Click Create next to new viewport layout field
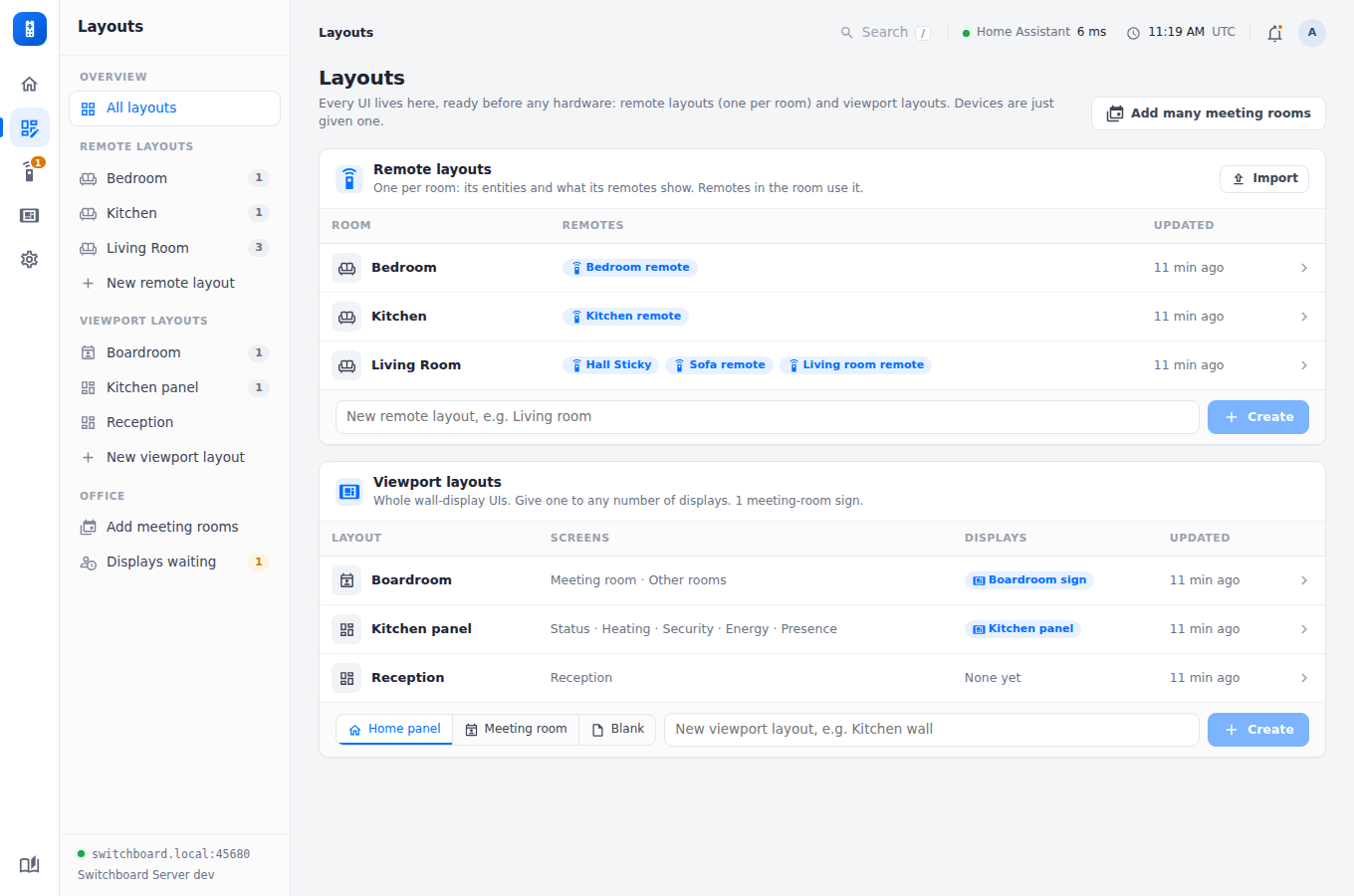 click(x=1258, y=730)
